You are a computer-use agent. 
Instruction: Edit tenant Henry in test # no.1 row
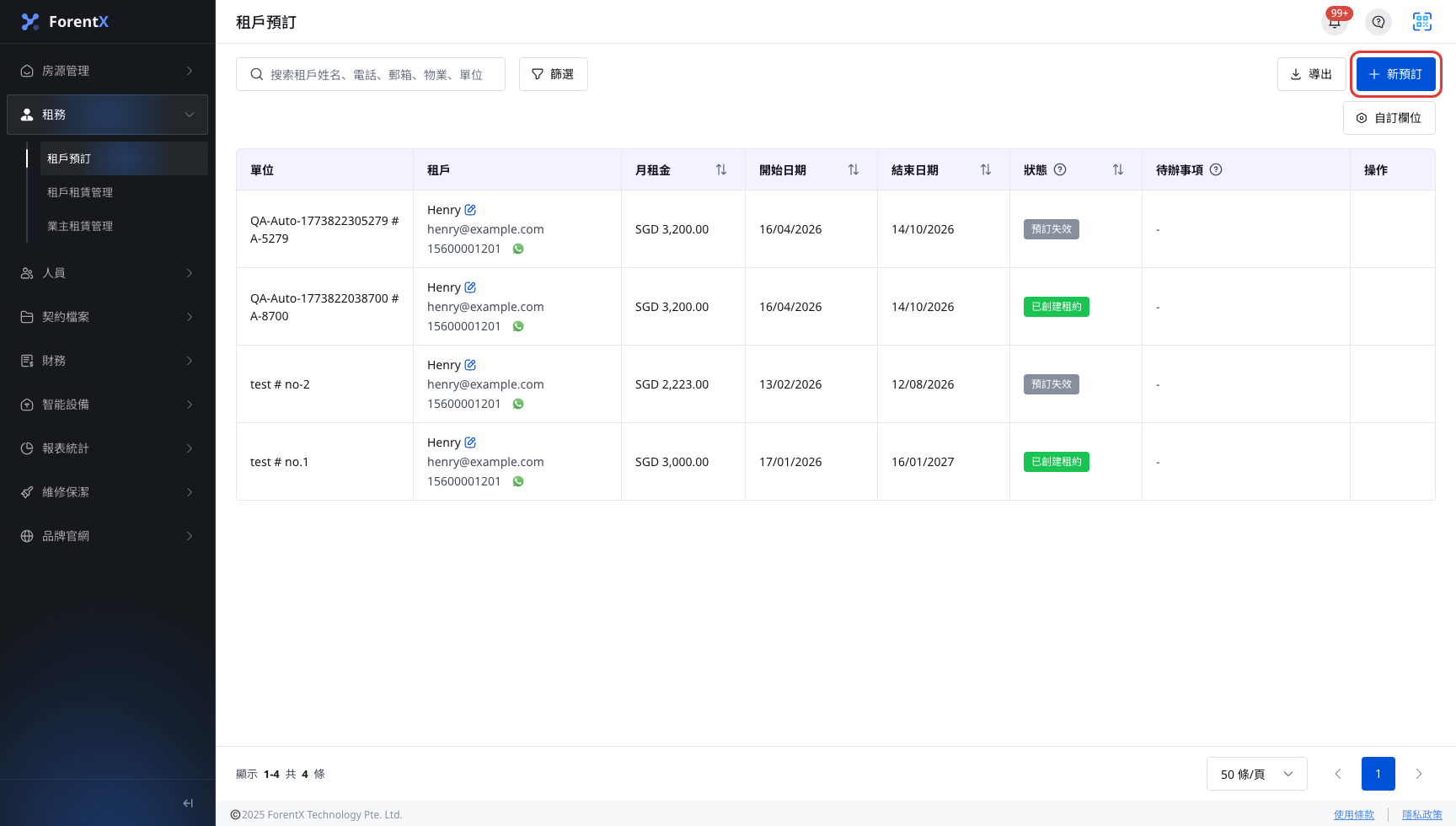coord(470,442)
